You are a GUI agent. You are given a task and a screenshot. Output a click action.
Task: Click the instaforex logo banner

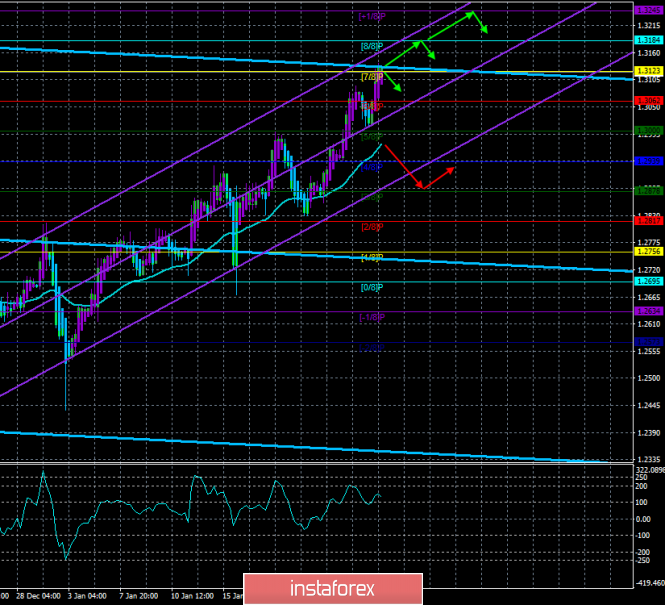(x=333, y=588)
